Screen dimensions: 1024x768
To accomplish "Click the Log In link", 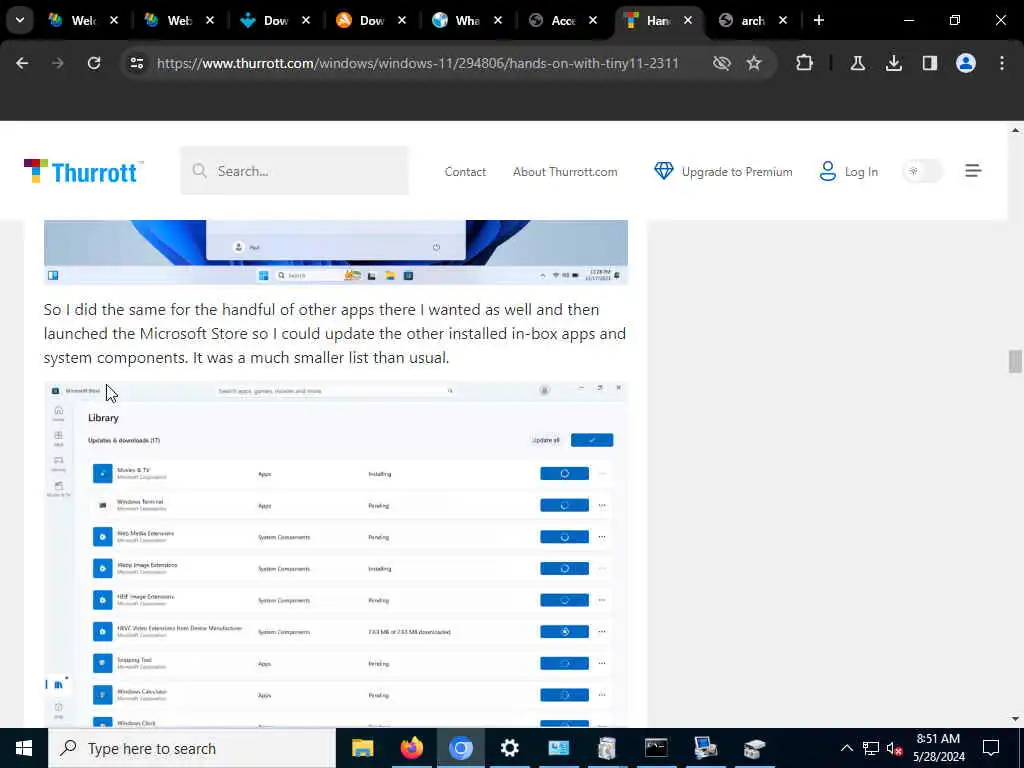I will tap(861, 172).
